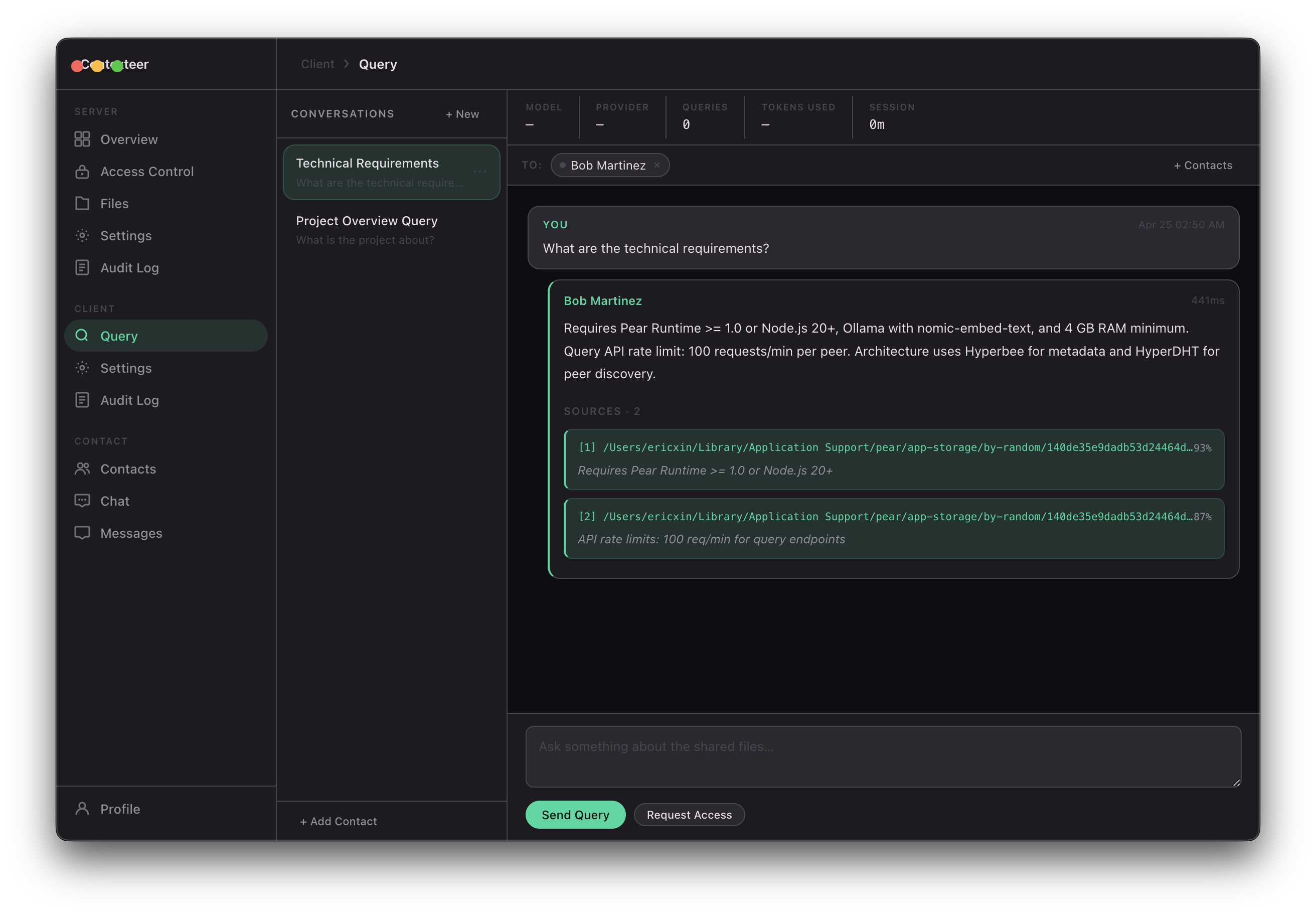
Task: Click the server Settings gear icon
Action: (82, 236)
